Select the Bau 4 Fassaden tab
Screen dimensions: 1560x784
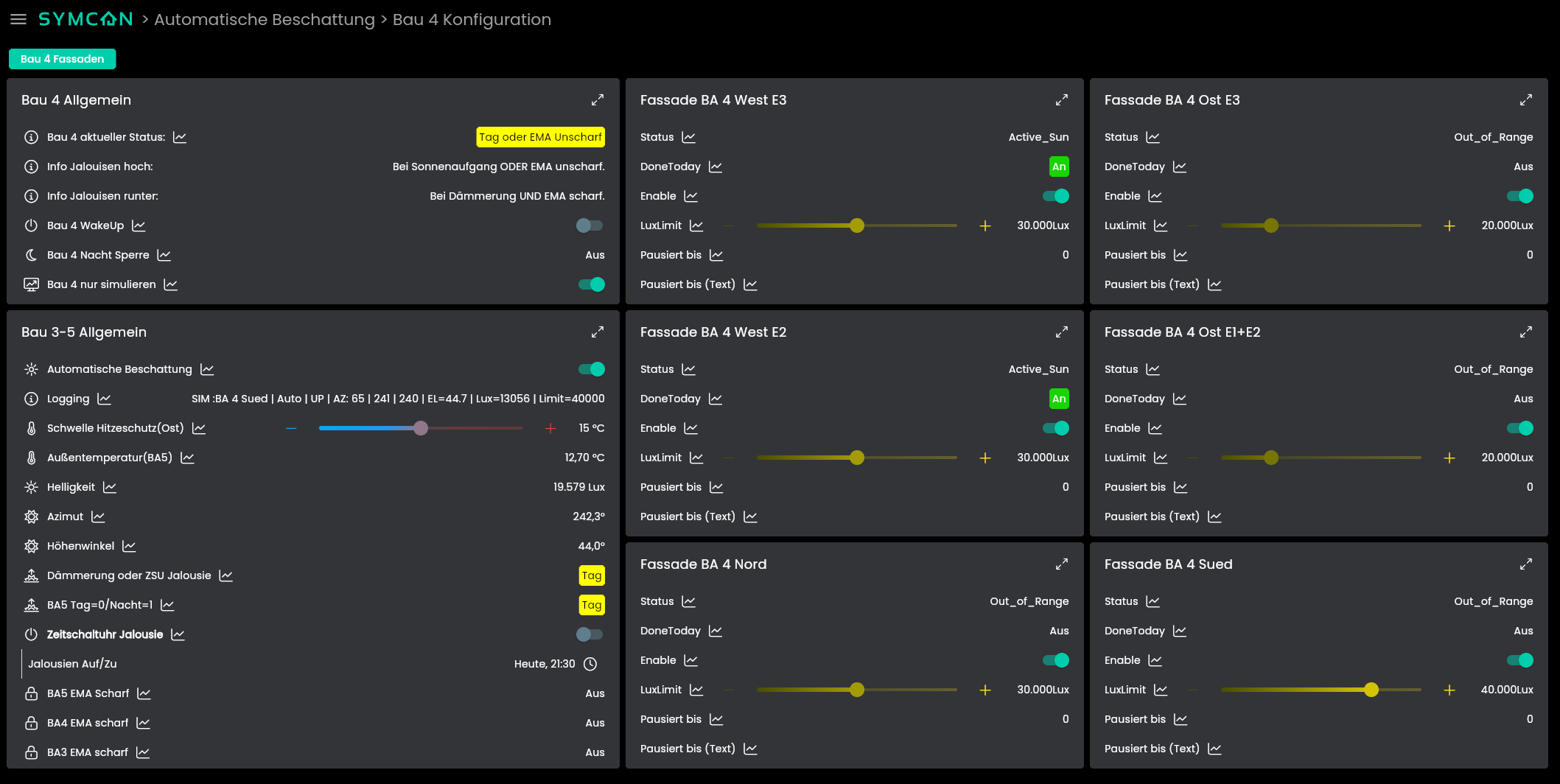point(63,59)
